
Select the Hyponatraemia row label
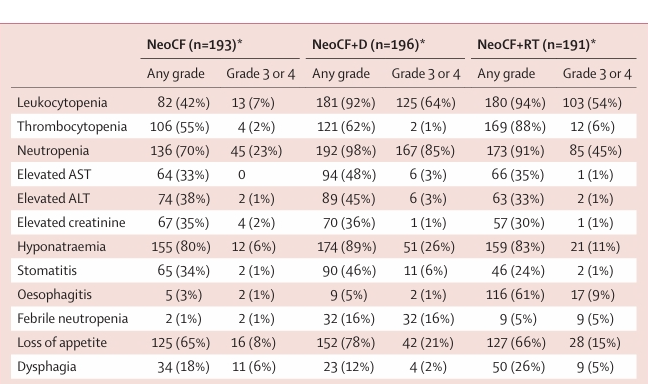click(61, 246)
